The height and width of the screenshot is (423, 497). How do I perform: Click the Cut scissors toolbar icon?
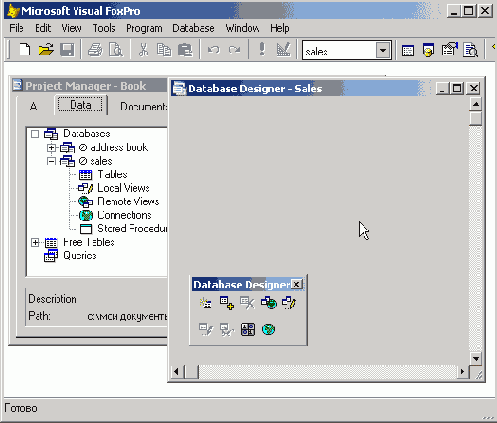coord(143,50)
